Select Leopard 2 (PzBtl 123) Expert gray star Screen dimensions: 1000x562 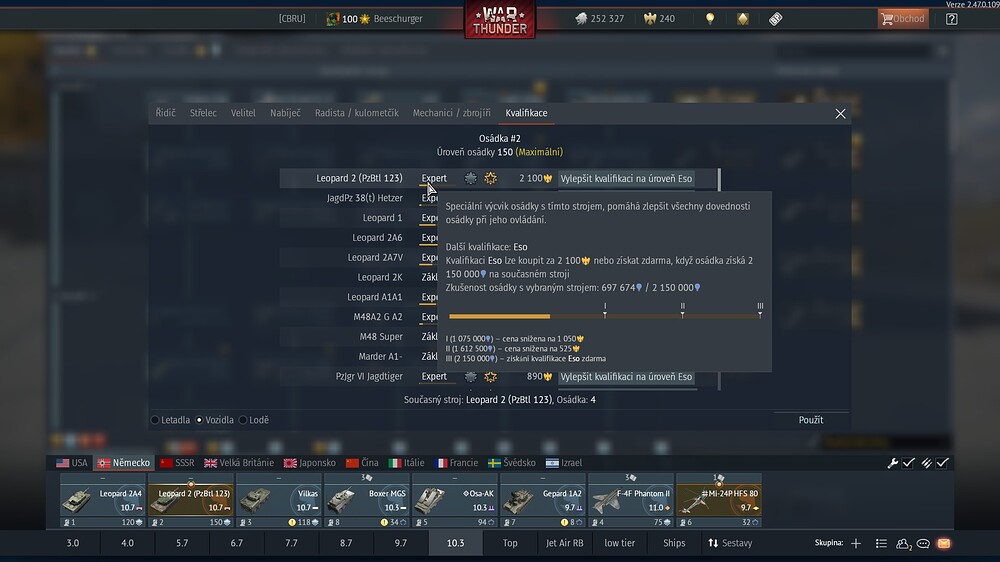(x=470, y=179)
